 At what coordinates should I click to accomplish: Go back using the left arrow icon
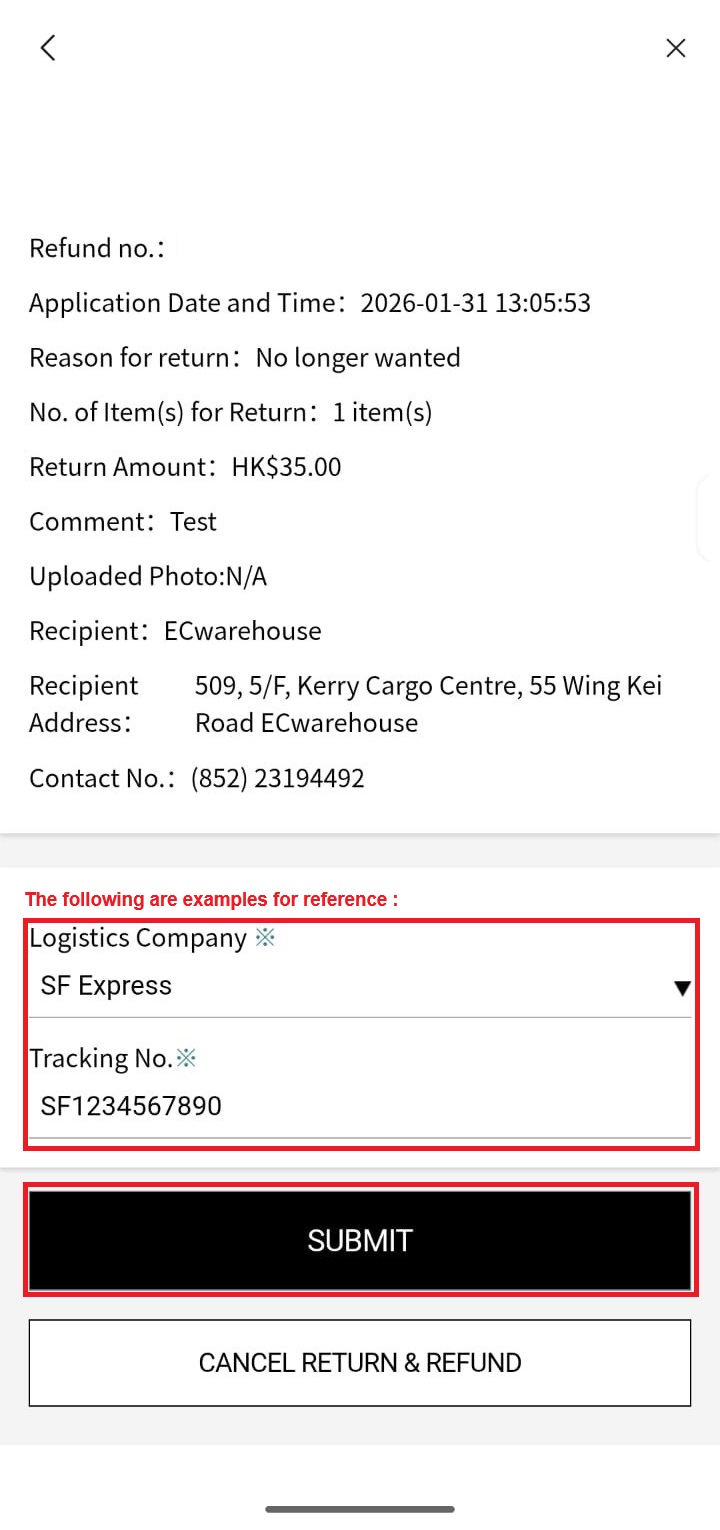pos(47,47)
